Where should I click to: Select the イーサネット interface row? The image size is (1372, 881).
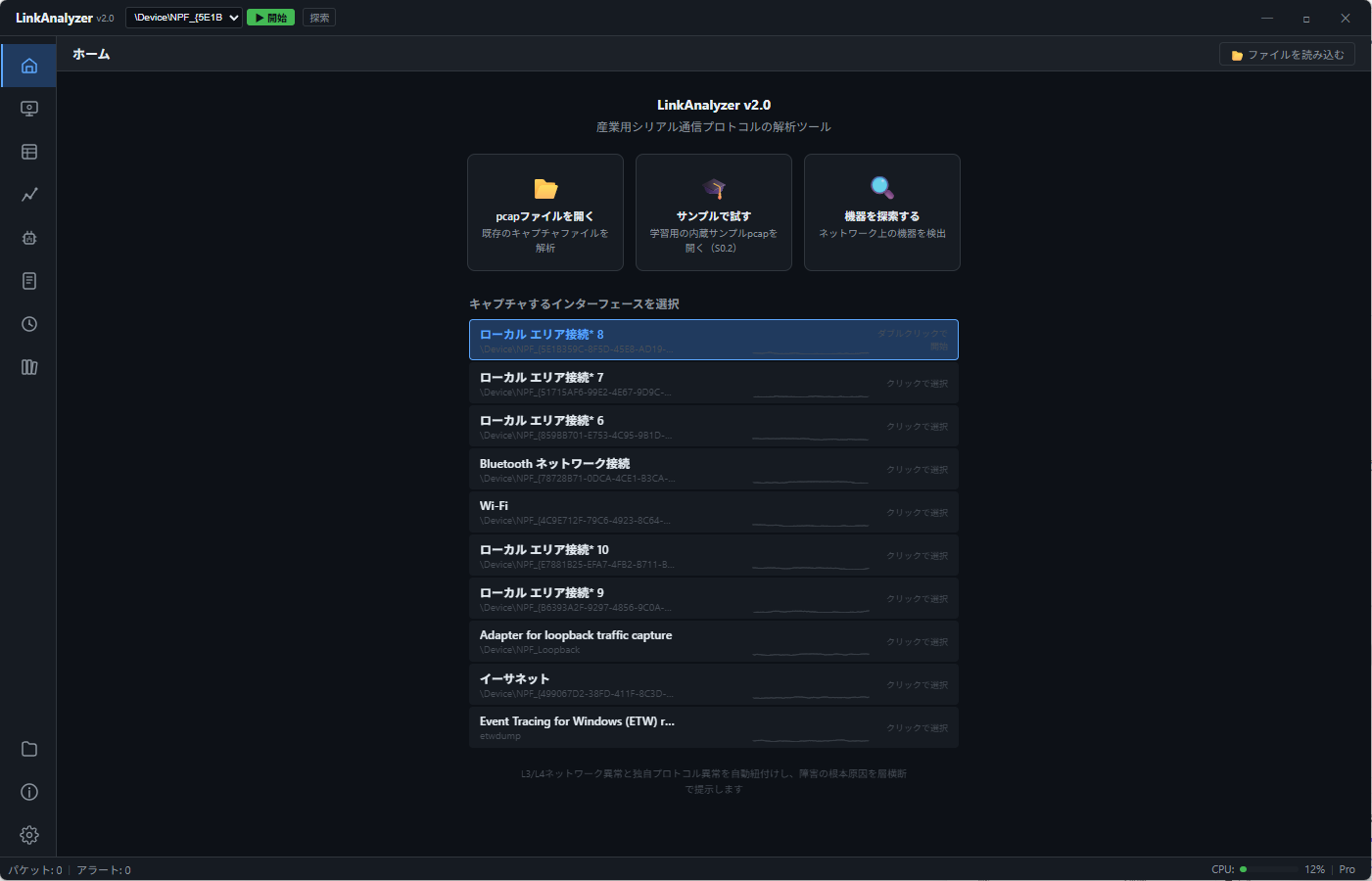tap(714, 684)
